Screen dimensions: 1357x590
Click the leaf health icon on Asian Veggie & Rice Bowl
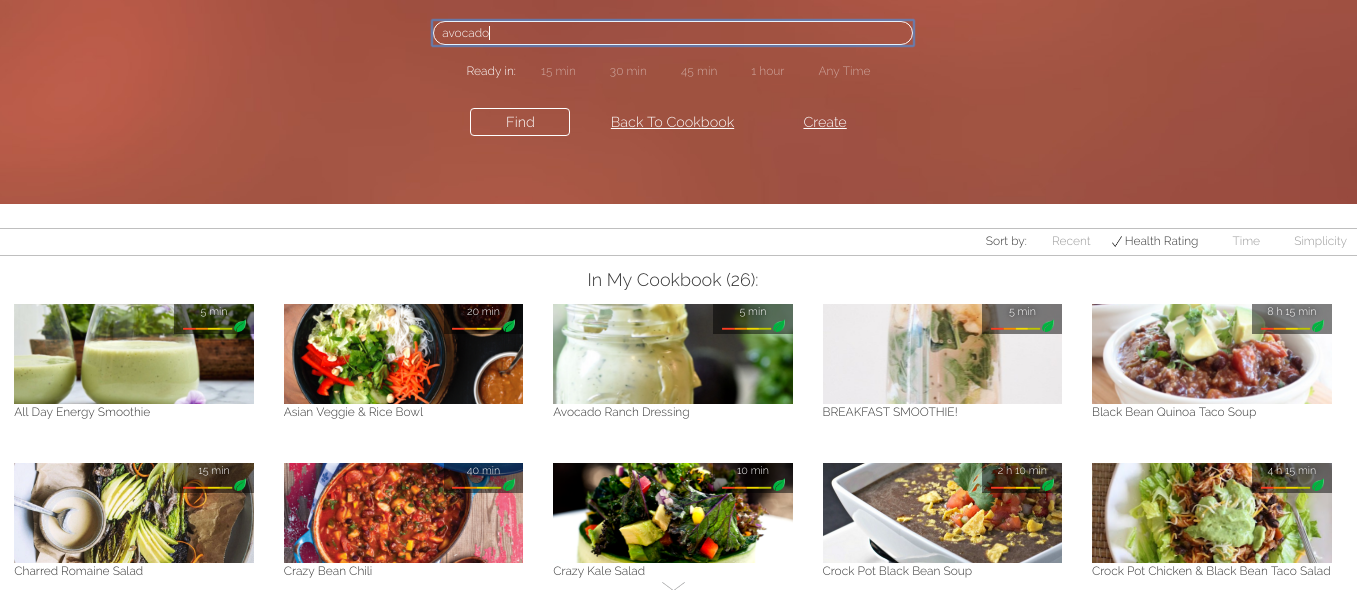(x=509, y=326)
